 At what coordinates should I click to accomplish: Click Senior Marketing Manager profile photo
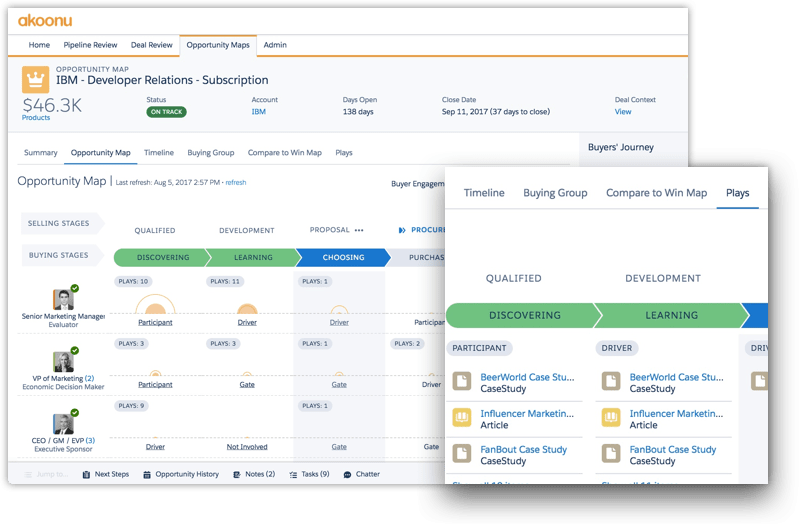63,299
